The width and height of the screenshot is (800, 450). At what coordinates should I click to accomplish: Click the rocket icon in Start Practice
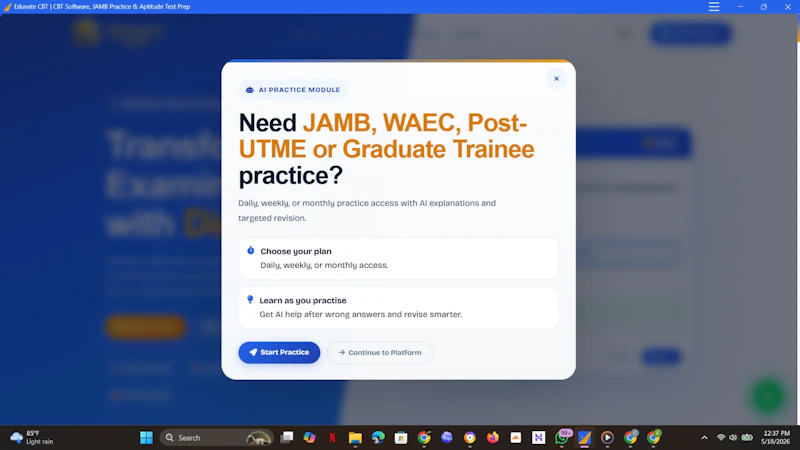click(x=253, y=353)
